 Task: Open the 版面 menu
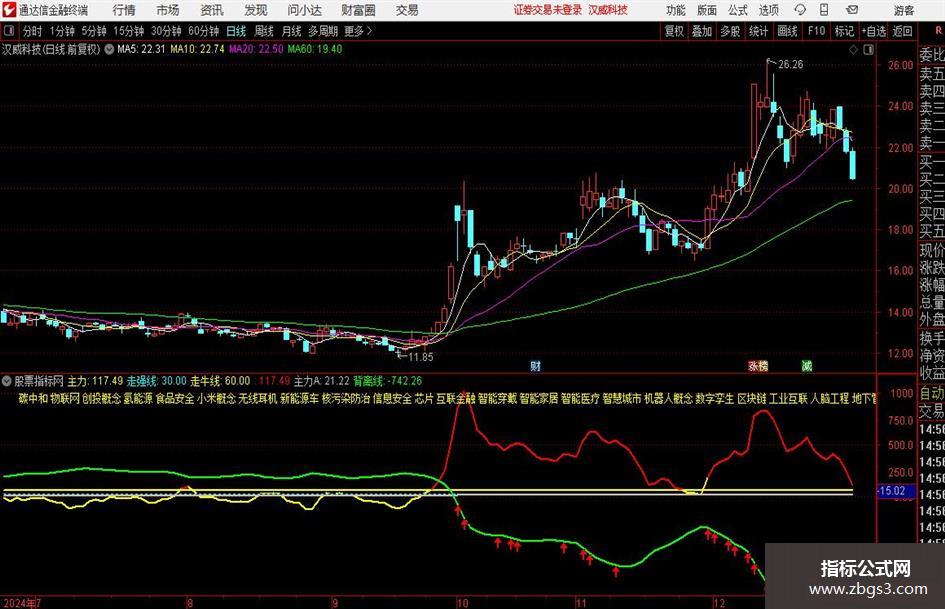pos(707,10)
